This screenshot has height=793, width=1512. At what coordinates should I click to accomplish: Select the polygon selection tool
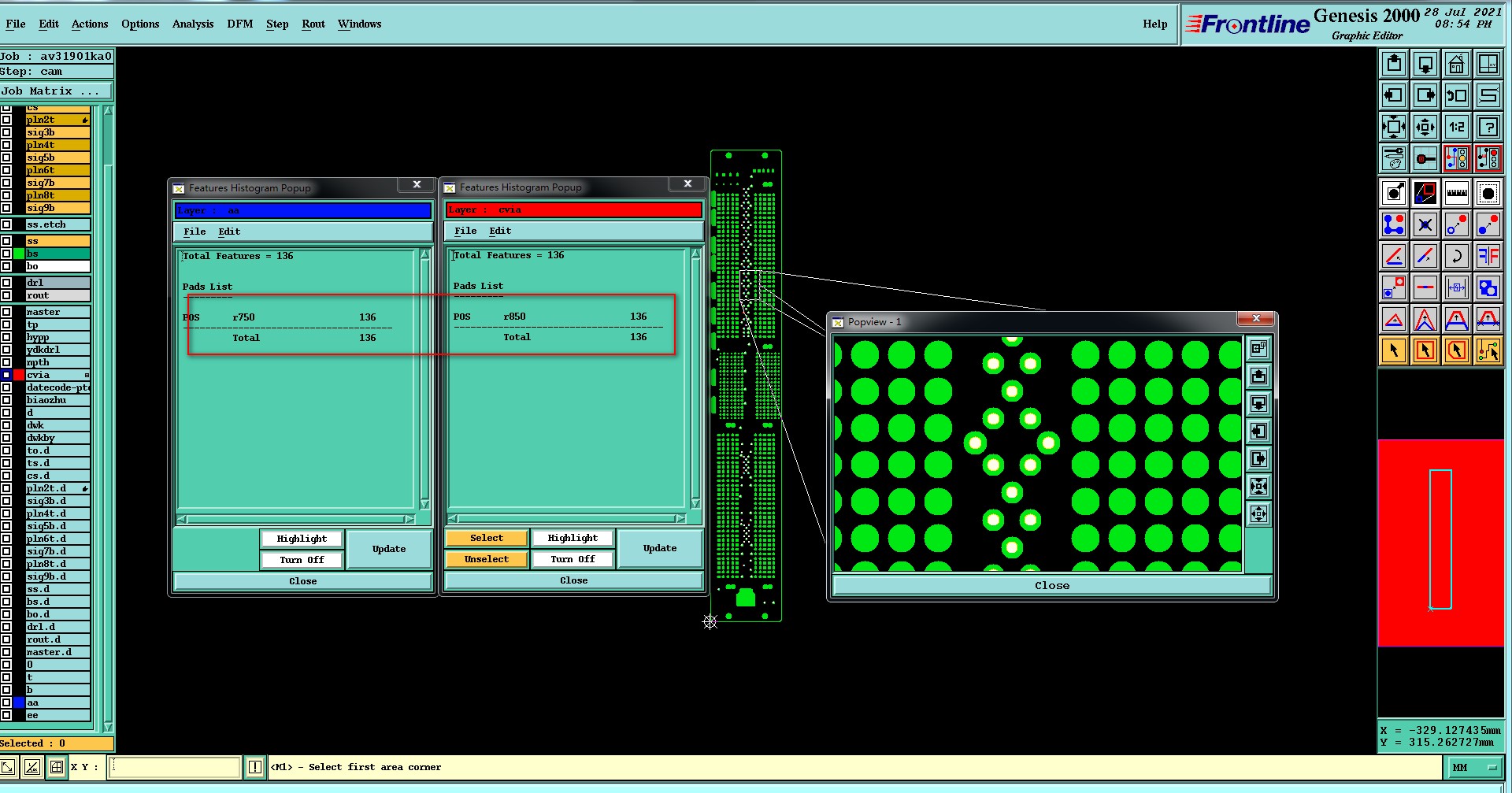pyautogui.click(x=1457, y=350)
